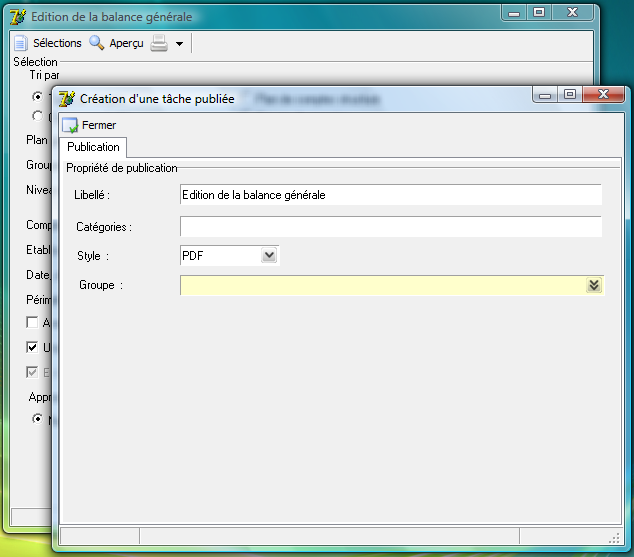Click the Style : label
The image size is (634, 557).
93,256
